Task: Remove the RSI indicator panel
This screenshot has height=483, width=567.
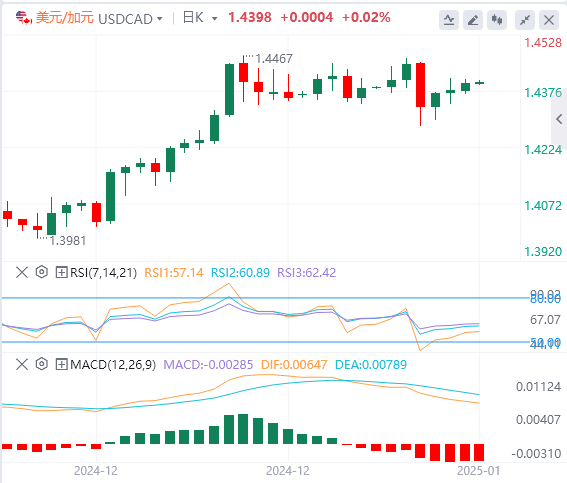Action: tap(22, 272)
